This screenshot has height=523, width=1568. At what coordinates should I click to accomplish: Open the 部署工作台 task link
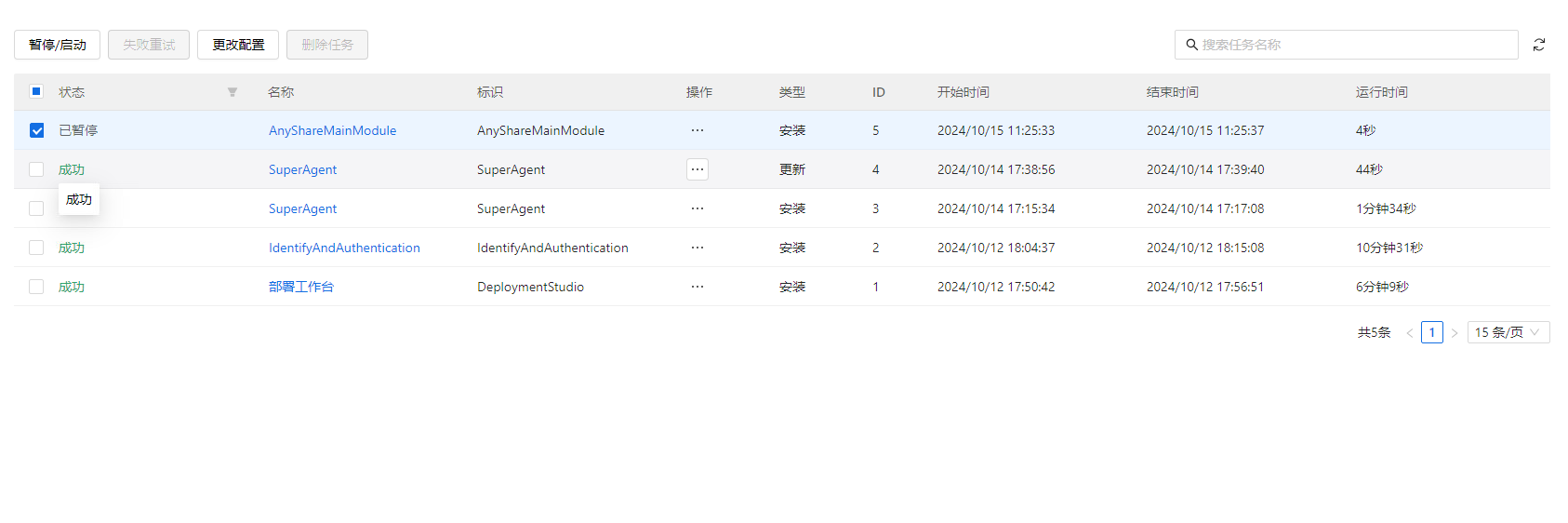[x=301, y=287]
